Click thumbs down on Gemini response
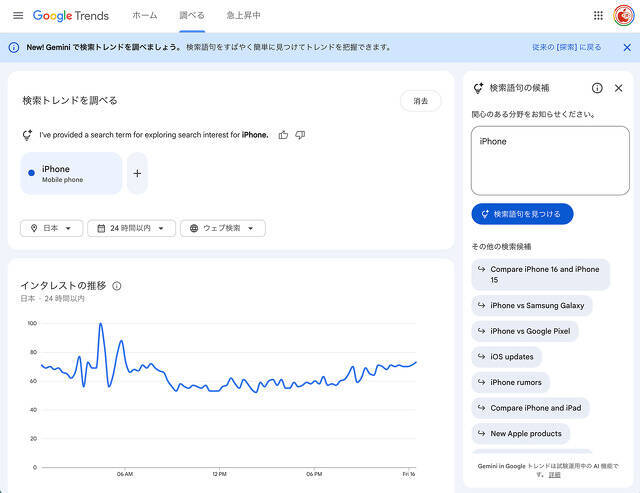 [300, 135]
